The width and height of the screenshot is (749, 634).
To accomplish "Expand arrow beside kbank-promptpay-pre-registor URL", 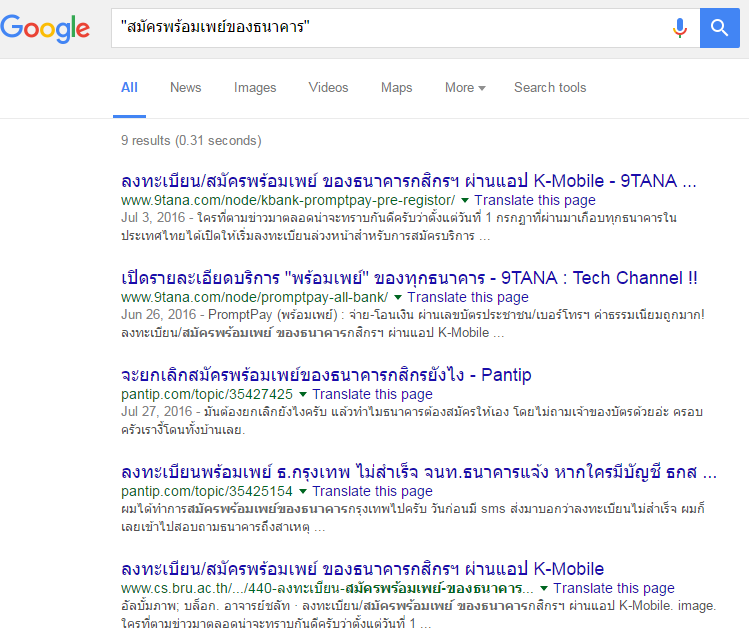I will (x=464, y=200).
